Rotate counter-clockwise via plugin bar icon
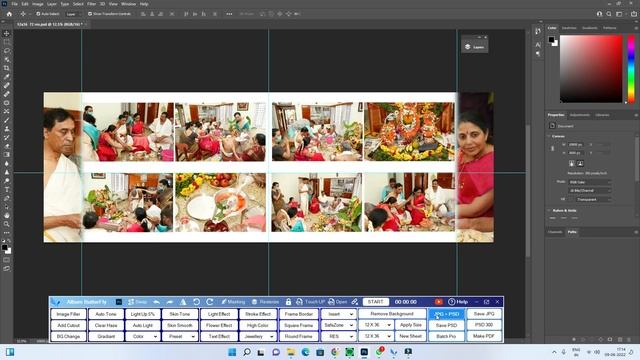The image size is (640, 360). coord(196,302)
